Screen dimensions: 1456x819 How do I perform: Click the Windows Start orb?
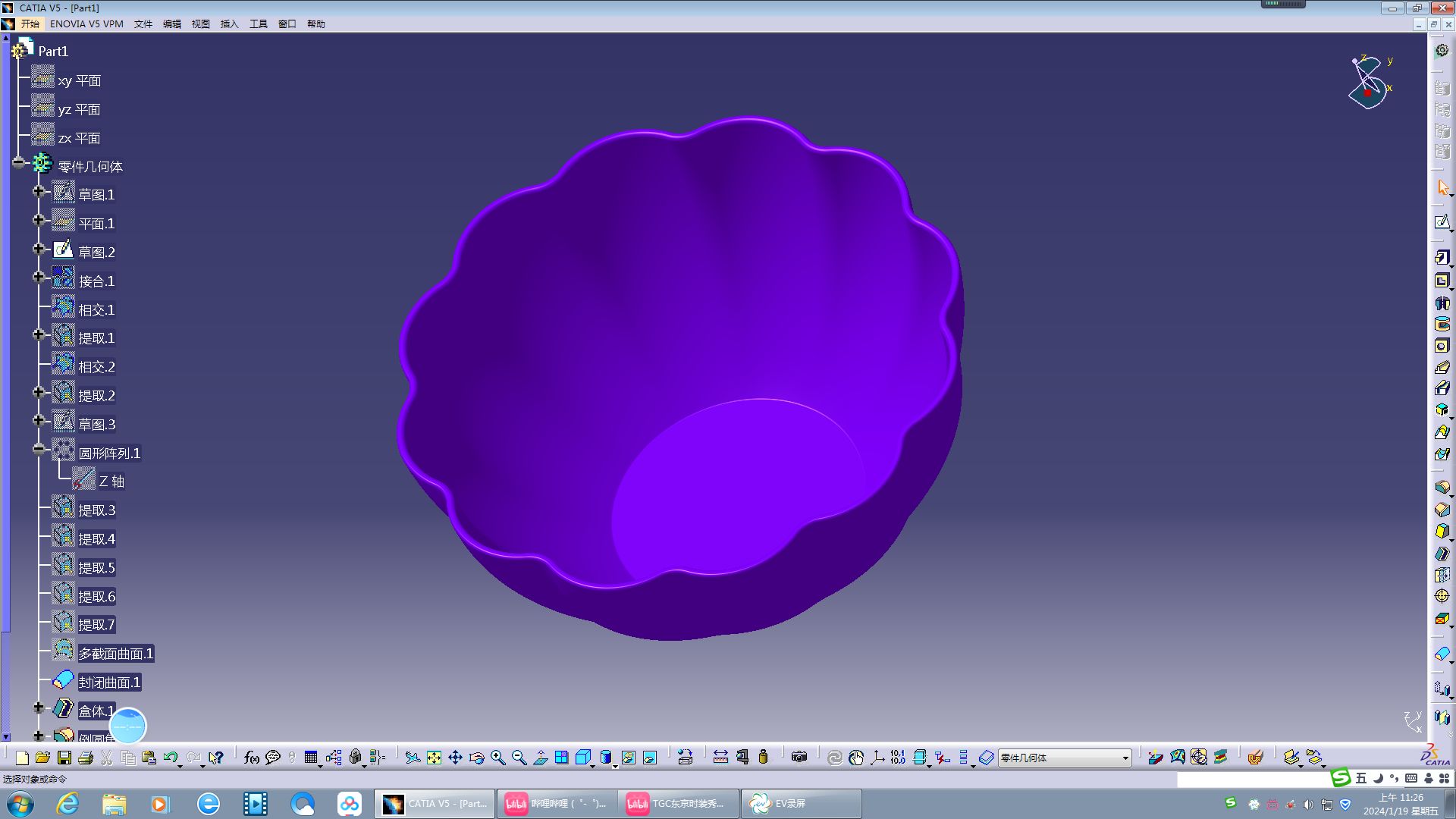(x=20, y=804)
